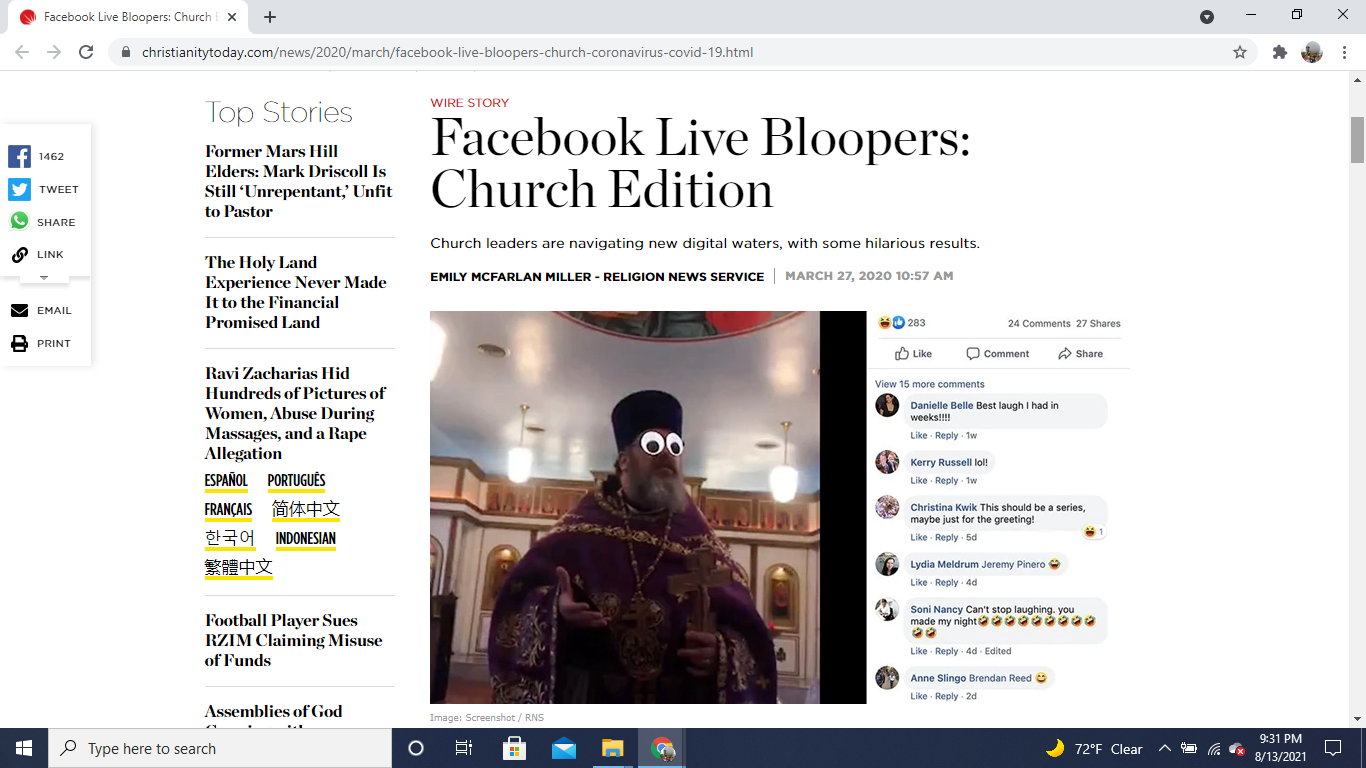Bookmark this page with star icon
This screenshot has width=1366, height=768.
(1240, 52)
